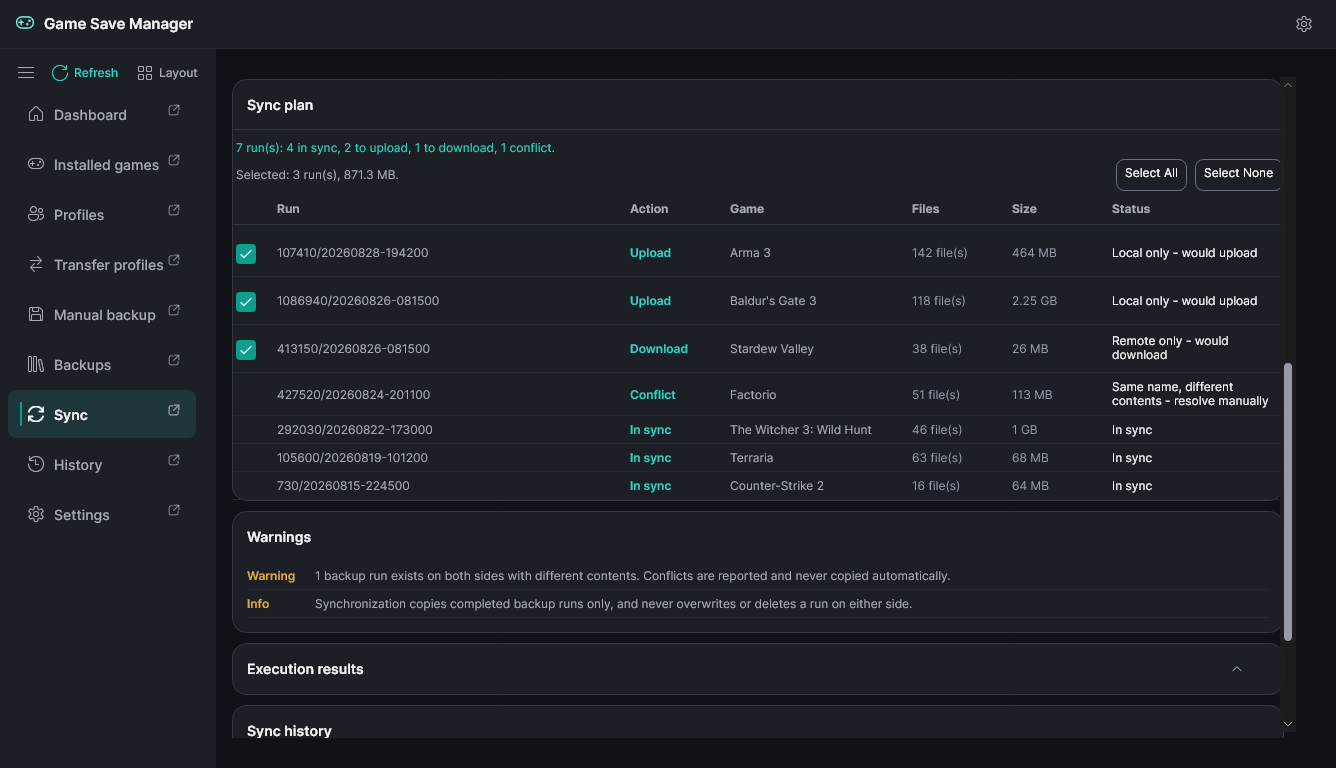Open the Layout options
Screen dimensions: 1336x768
167,73
